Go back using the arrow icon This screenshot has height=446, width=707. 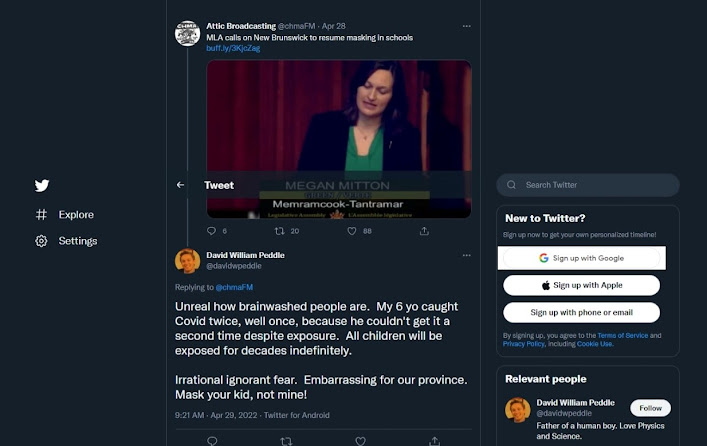[181, 185]
